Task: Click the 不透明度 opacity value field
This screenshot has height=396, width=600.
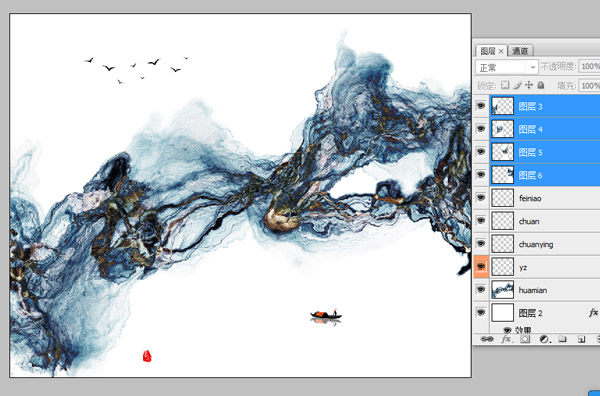Action: pyautogui.click(x=589, y=67)
